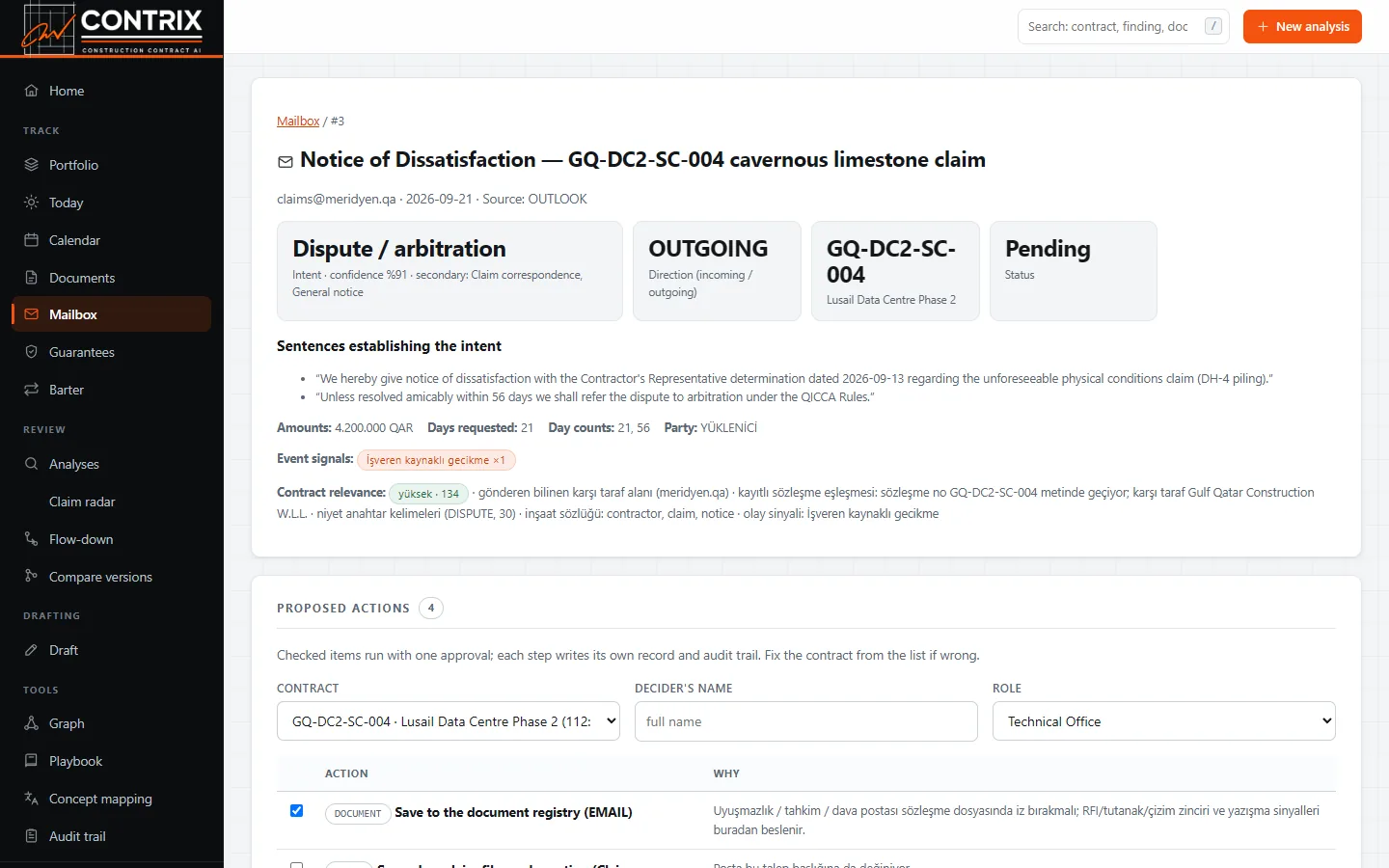Click the Analyses magnifier icon

(x=31, y=464)
